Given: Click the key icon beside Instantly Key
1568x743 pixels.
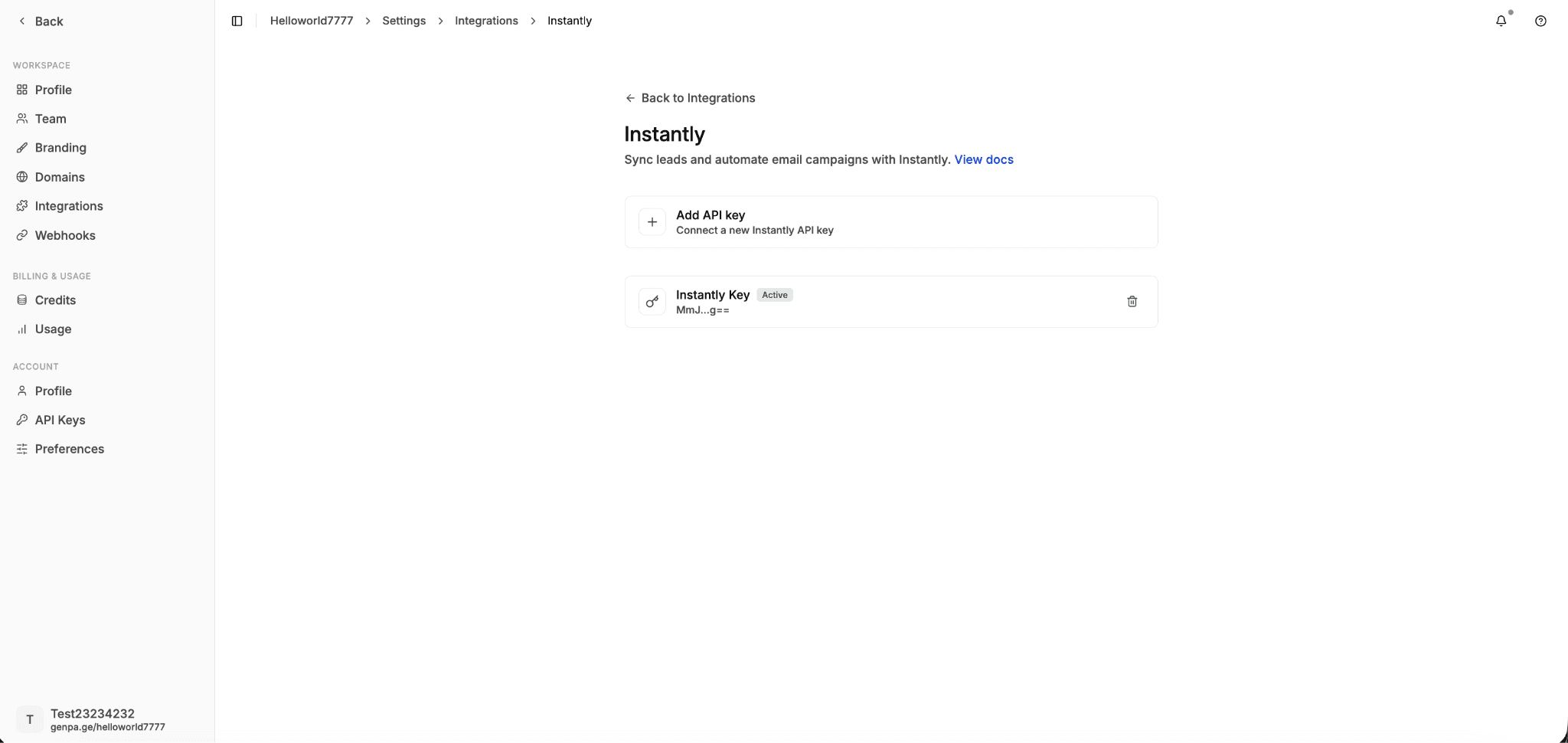Looking at the screenshot, I should point(652,302).
